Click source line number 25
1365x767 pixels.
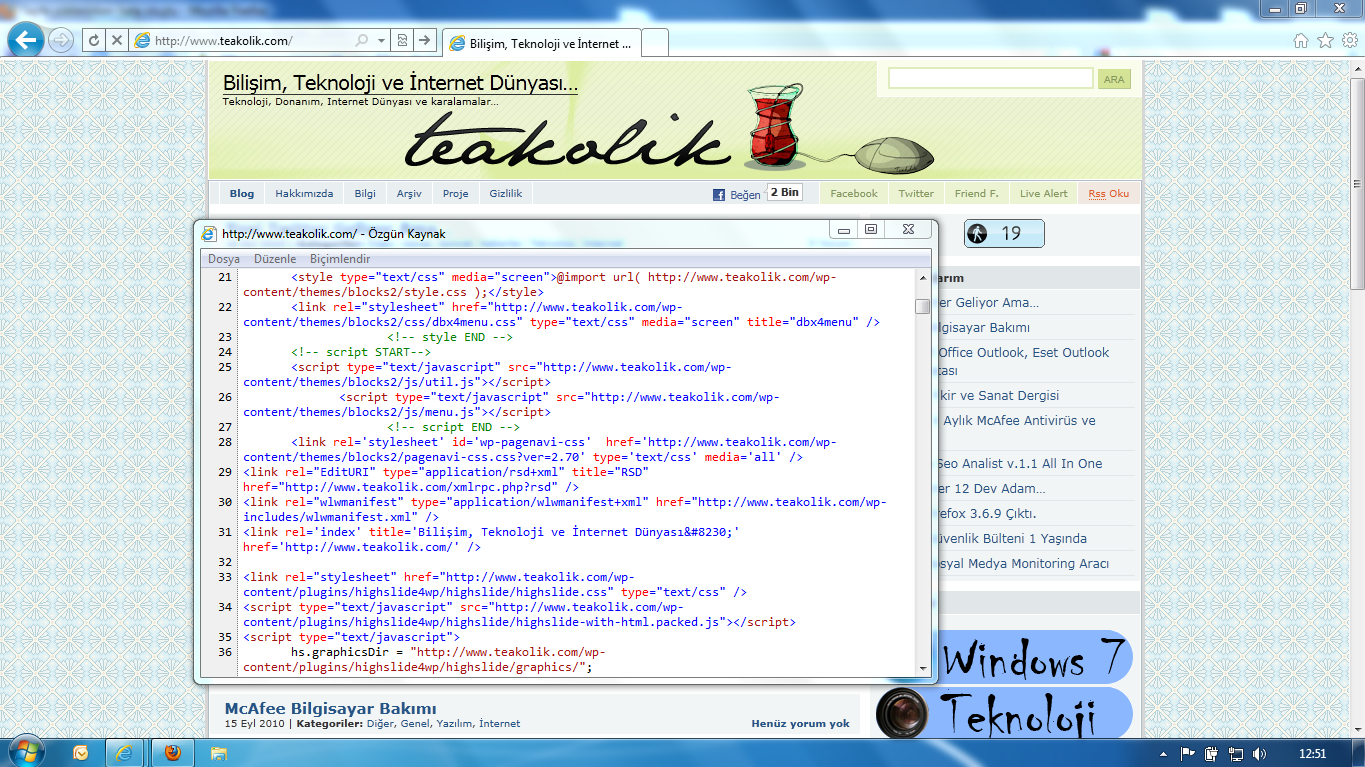[224, 367]
